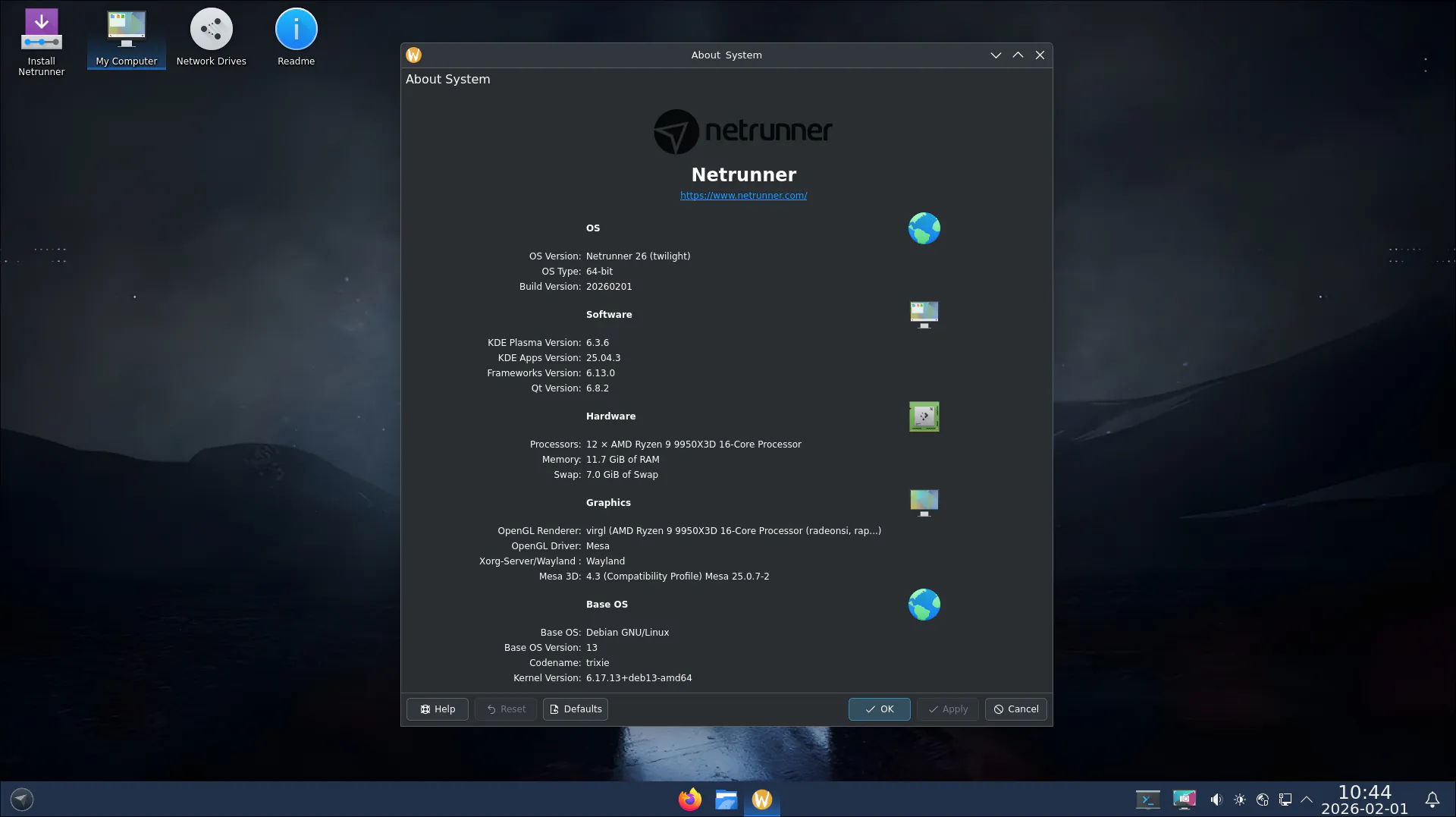Open the Install Netrunner desktop icon
Image resolution: width=1456 pixels, height=817 pixels.
click(42, 41)
